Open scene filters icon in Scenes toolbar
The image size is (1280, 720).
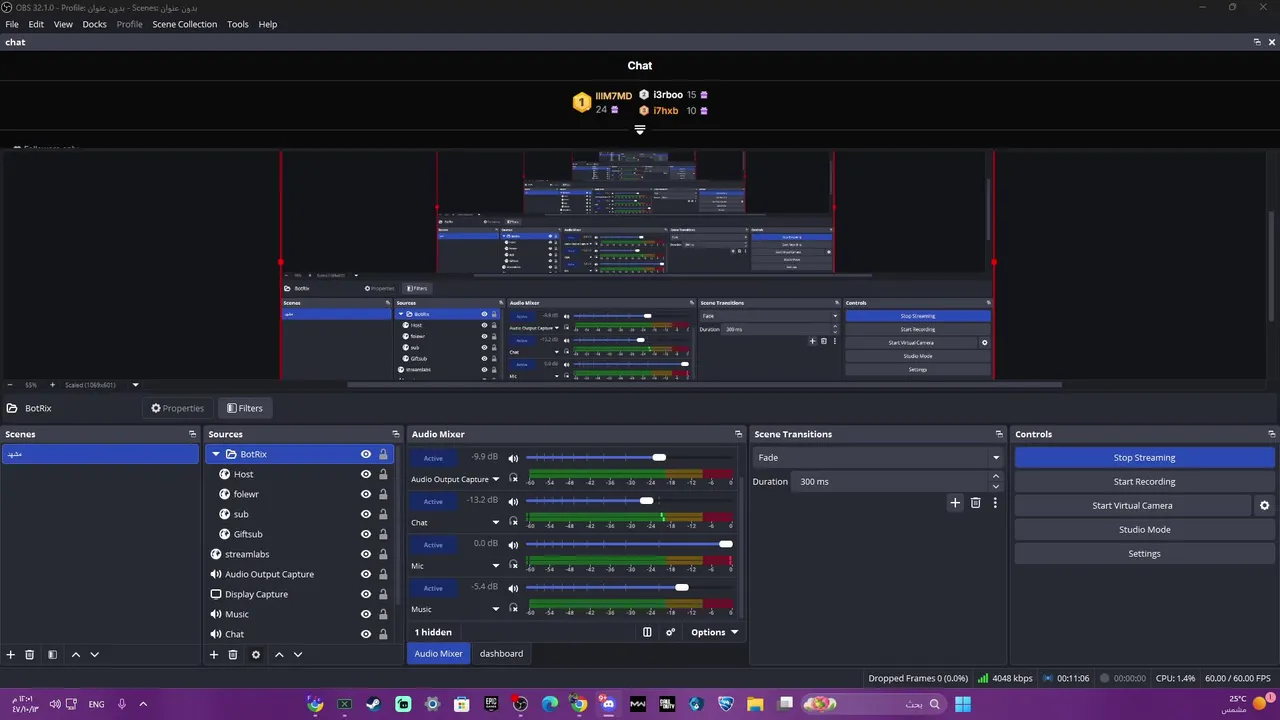52,654
